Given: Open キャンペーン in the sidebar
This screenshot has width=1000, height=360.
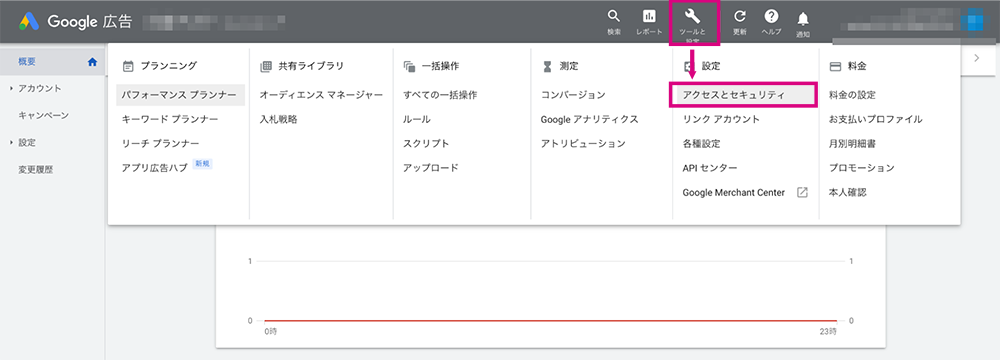Looking at the screenshot, I should (43, 116).
